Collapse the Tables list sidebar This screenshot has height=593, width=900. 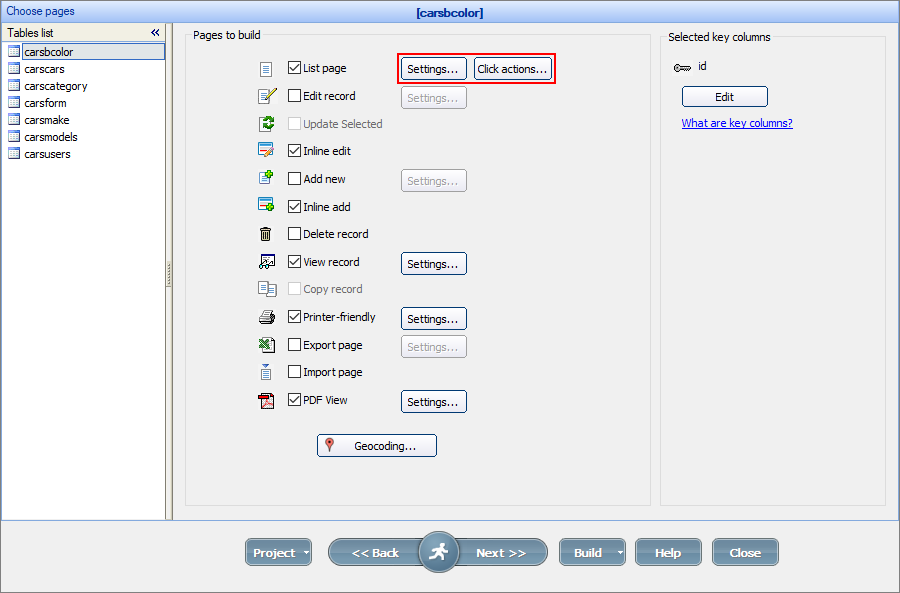(155, 31)
